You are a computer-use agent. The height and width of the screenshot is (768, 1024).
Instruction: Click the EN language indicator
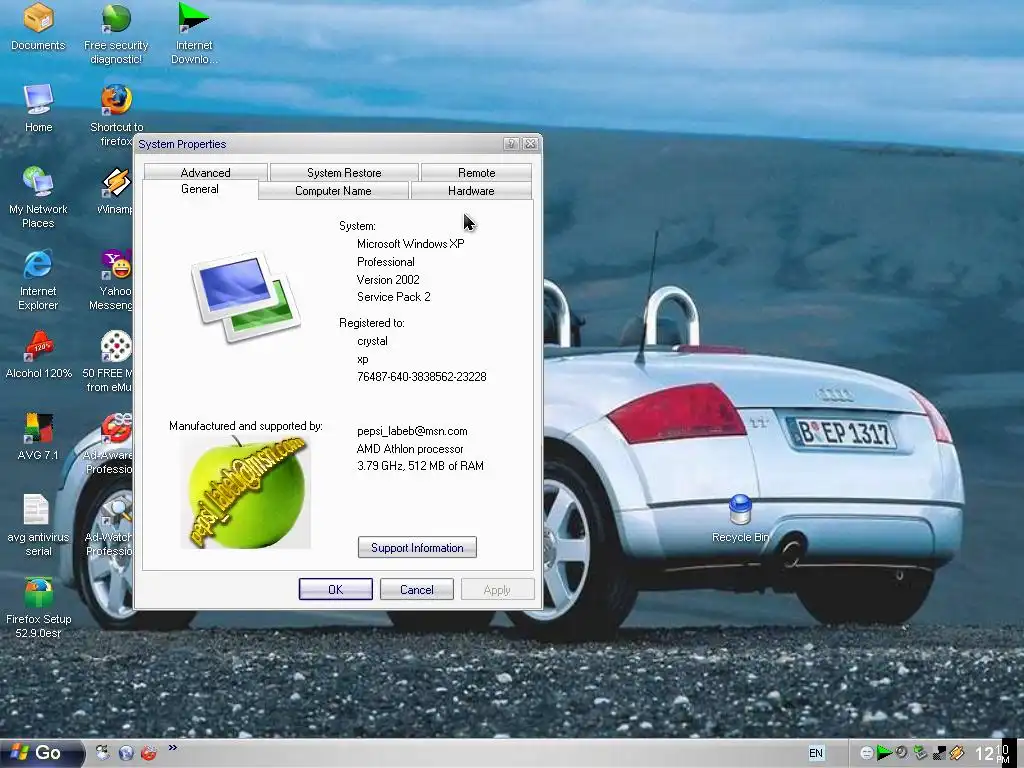[x=816, y=753]
